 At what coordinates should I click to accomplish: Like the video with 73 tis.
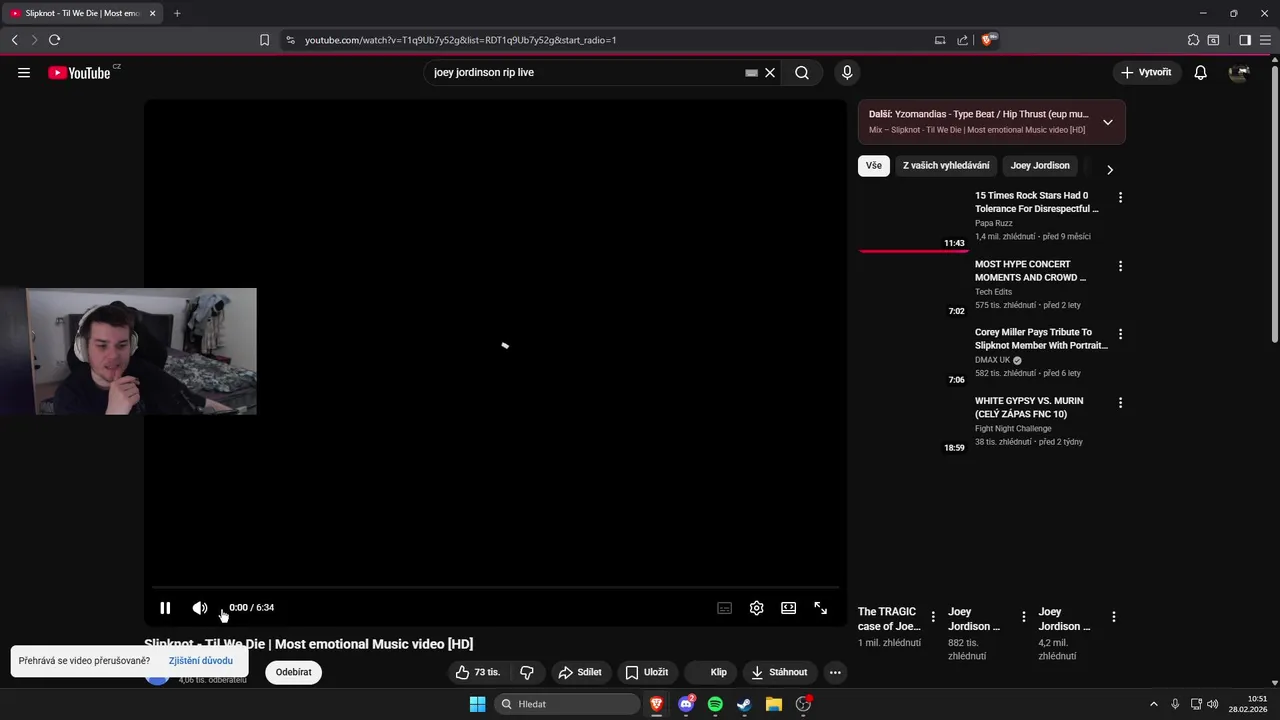click(477, 672)
